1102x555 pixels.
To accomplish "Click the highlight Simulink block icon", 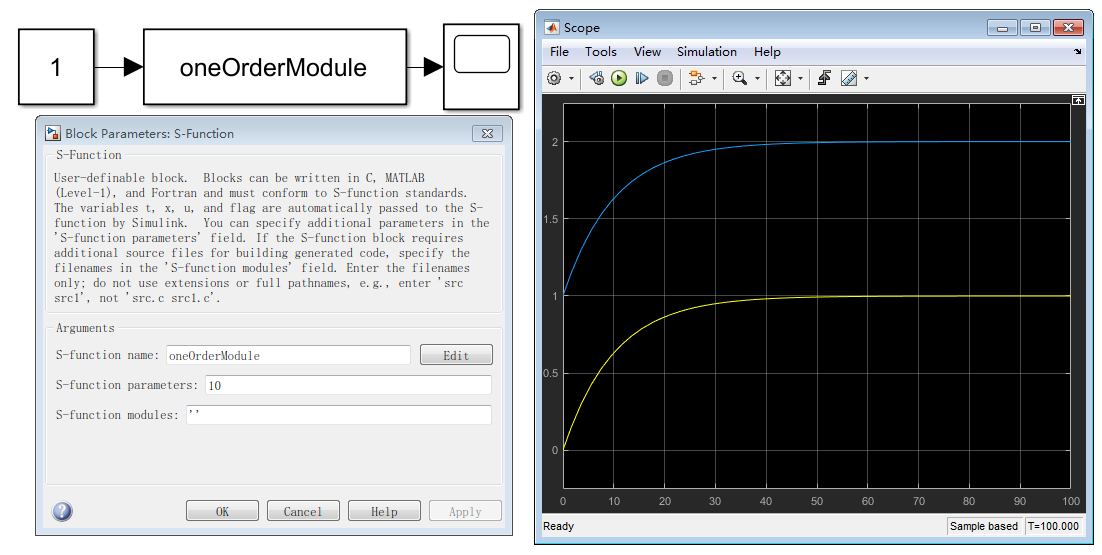I will tap(696, 78).
